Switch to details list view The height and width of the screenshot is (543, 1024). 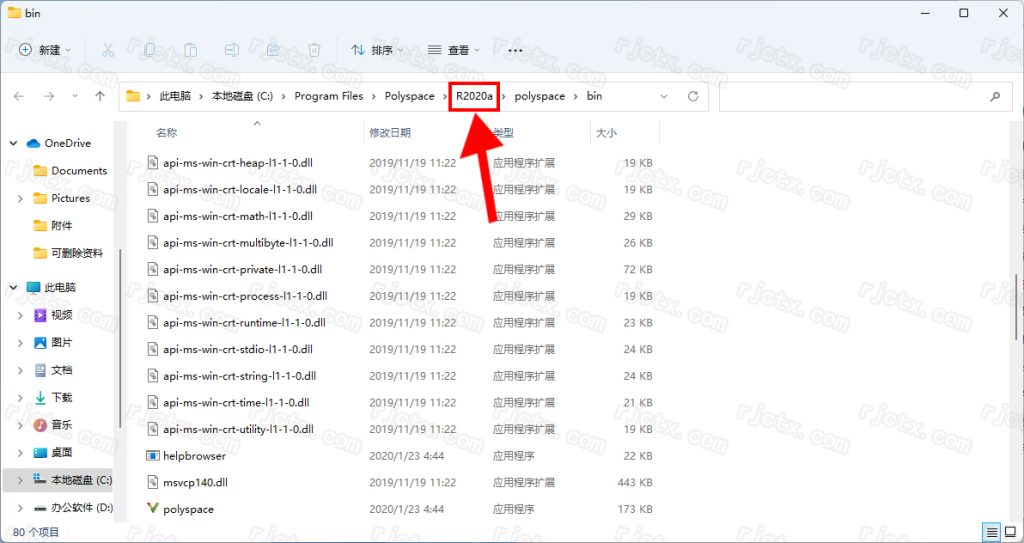(x=992, y=532)
